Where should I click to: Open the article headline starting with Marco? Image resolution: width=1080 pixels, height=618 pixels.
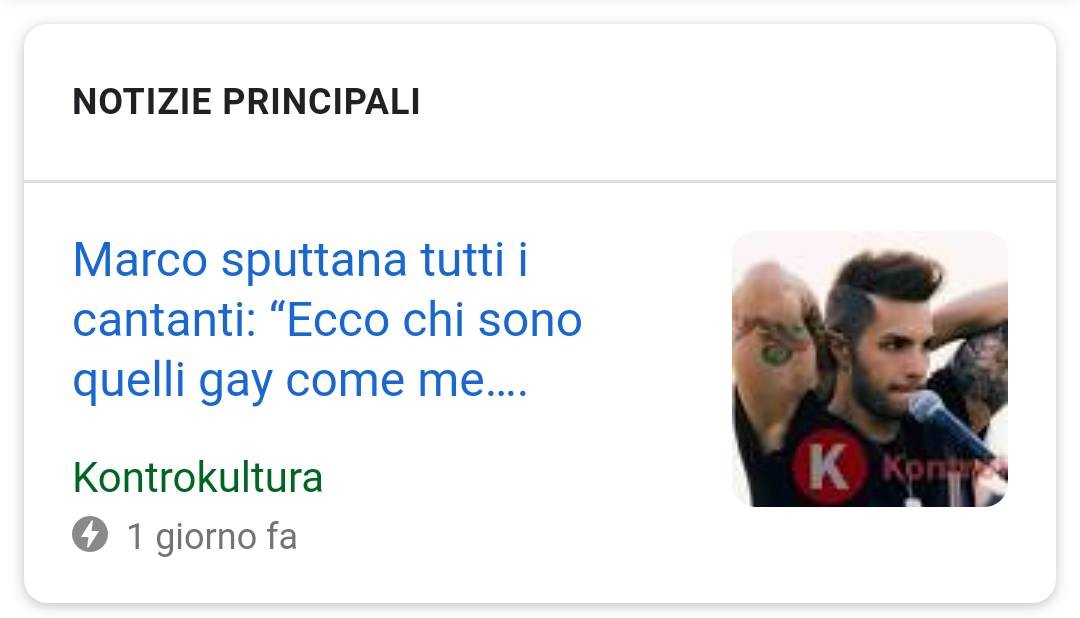point(327,320)
